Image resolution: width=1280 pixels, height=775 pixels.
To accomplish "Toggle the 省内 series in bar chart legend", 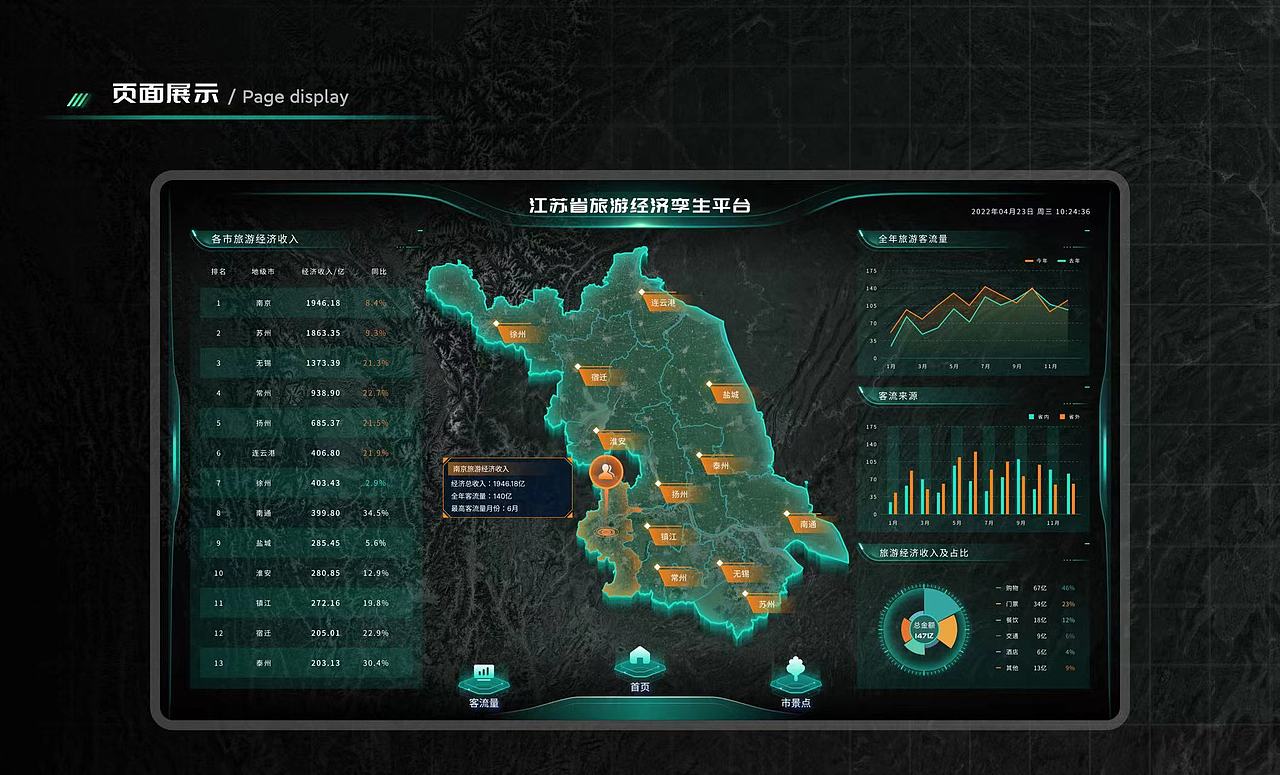I will tap(1039, 416).
